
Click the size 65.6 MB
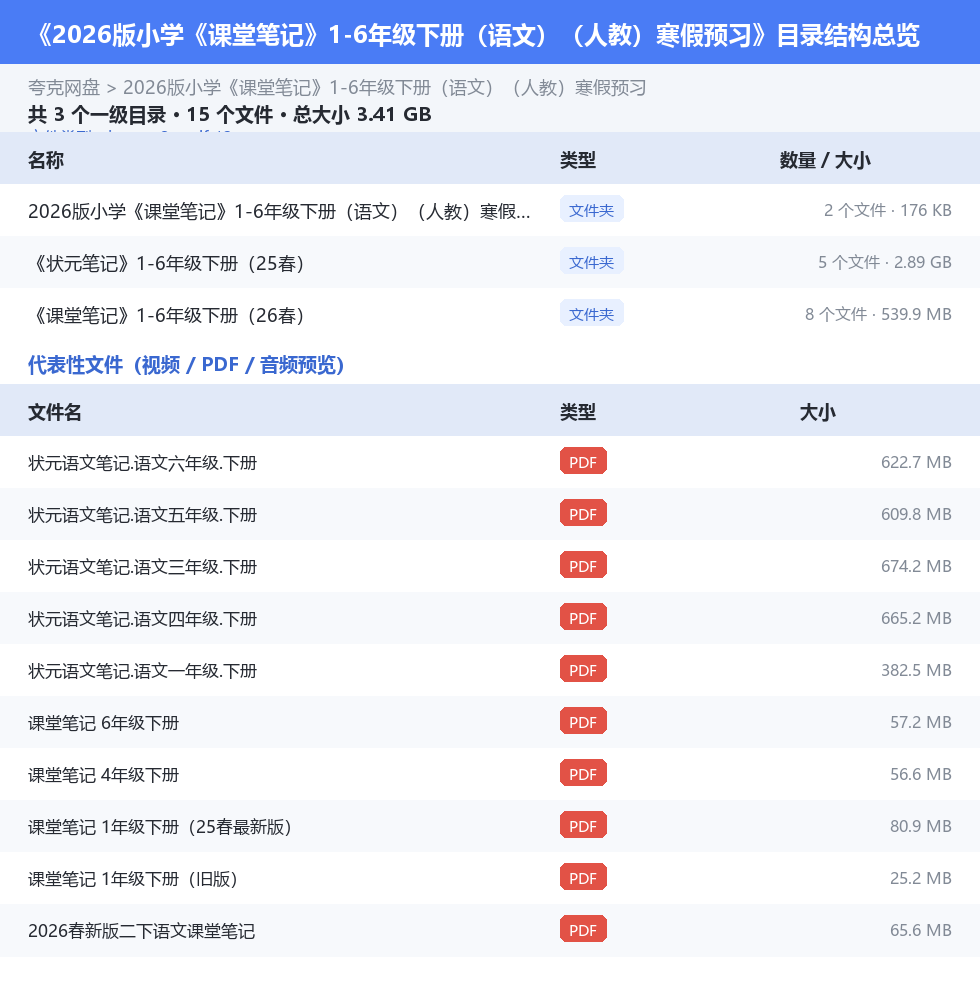pyautogui.click(x=920, y=930)
